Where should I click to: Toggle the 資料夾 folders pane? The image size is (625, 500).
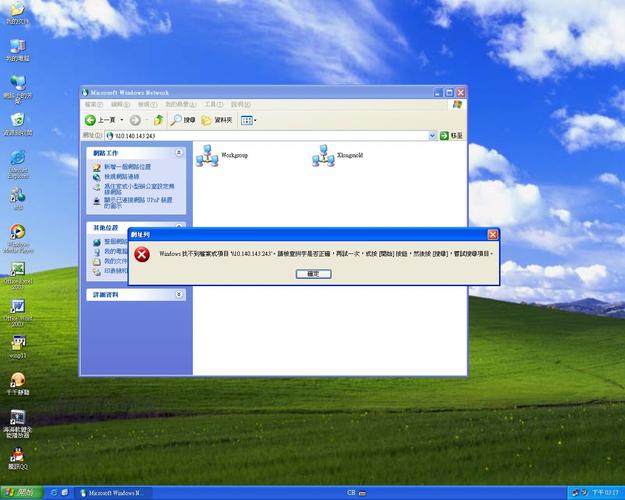[x=216, y=120]
